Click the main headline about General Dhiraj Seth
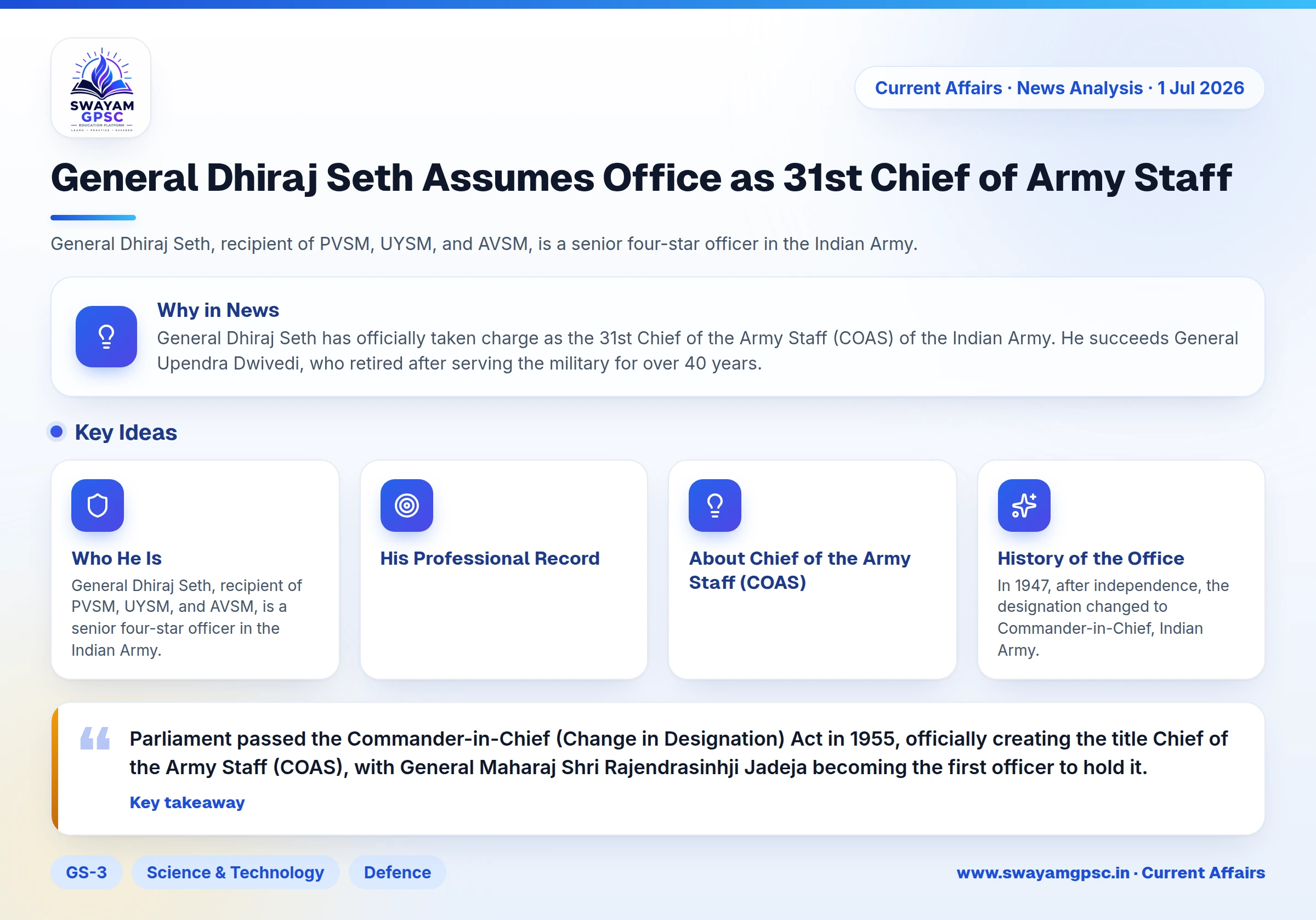This screenshot has height=920, width=1316. click(x=641, y=178)
